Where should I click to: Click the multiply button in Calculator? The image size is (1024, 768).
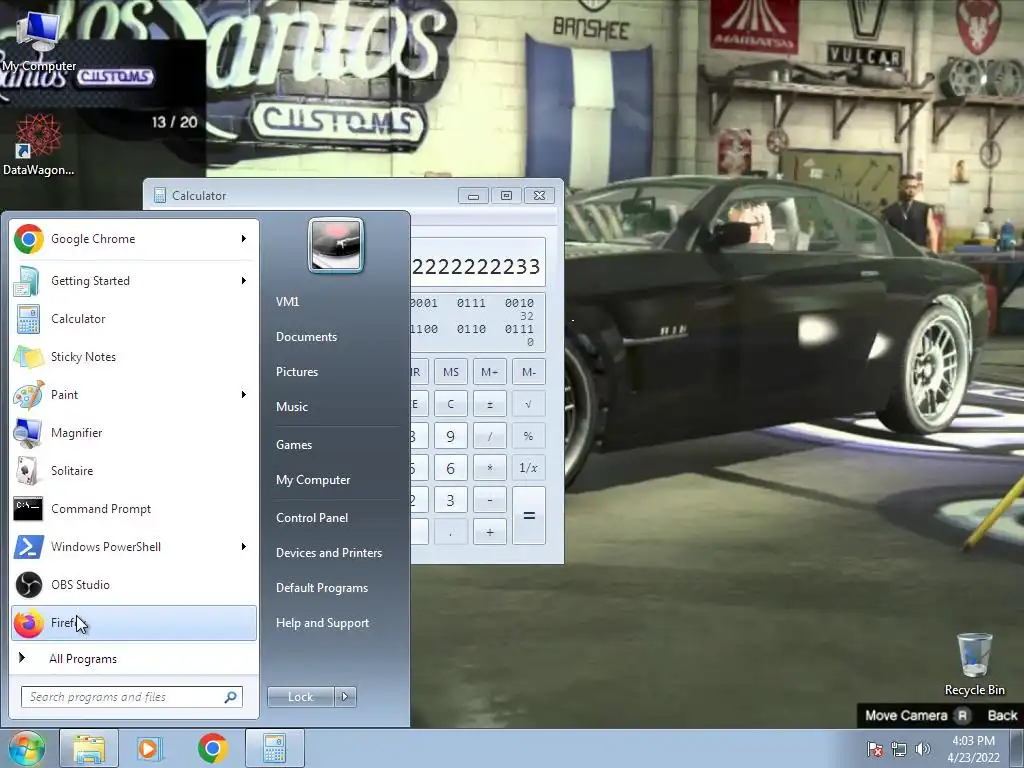point(490,468)
